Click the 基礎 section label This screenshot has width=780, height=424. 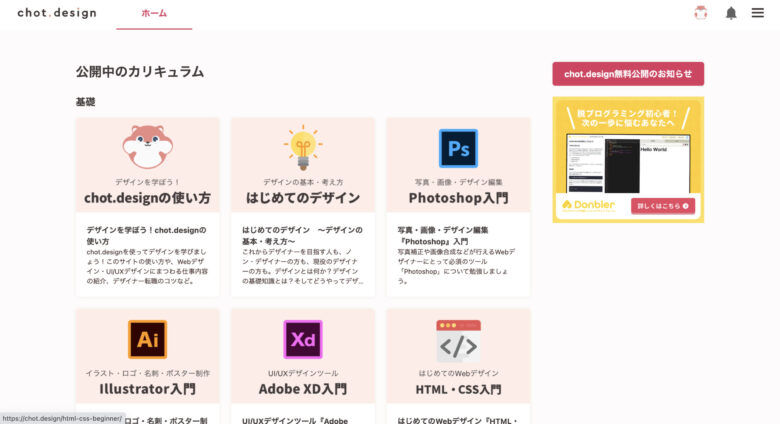click(x=86, y=102)
